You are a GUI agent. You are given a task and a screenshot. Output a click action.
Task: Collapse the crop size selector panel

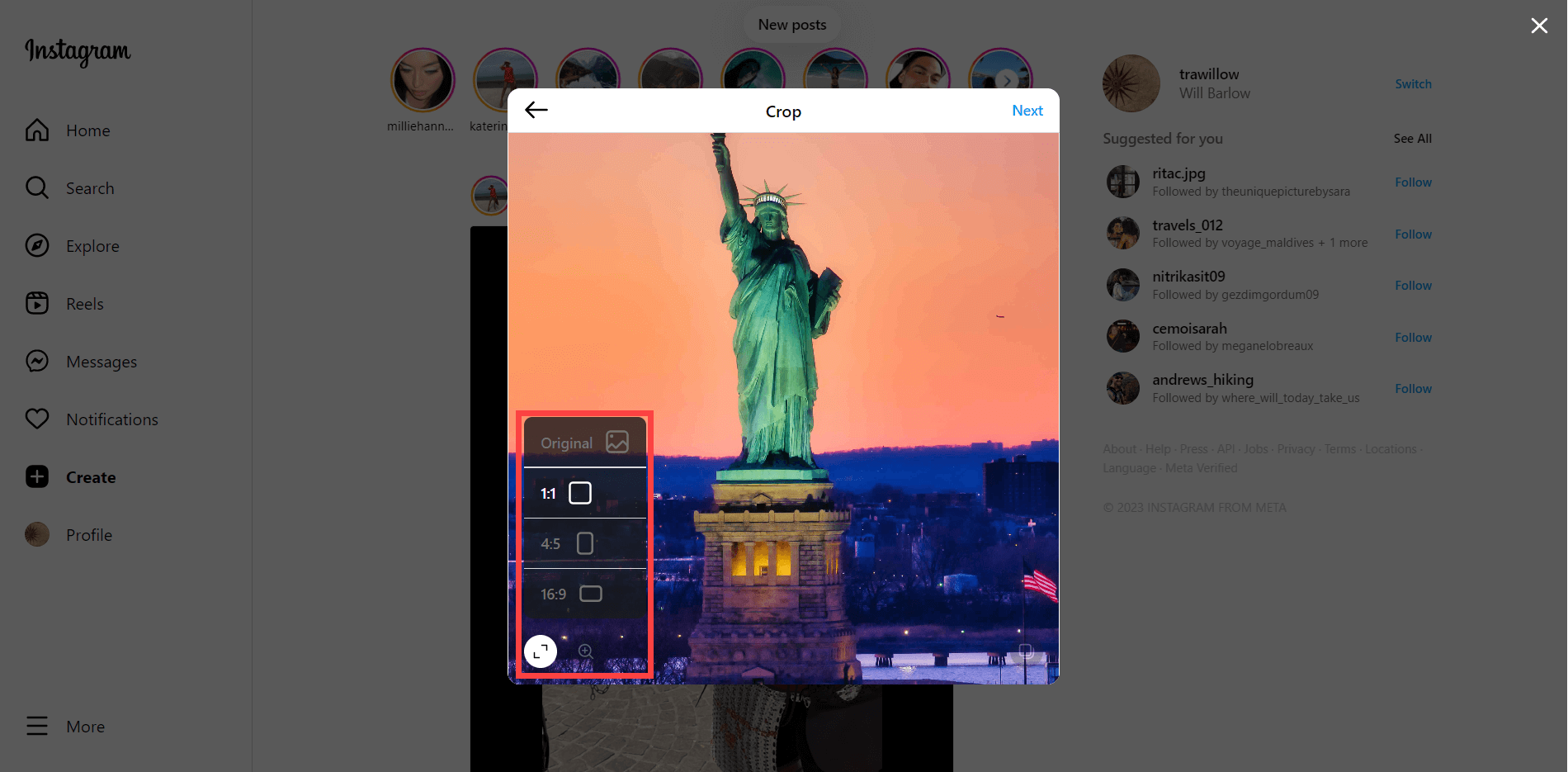coord(541,651)
